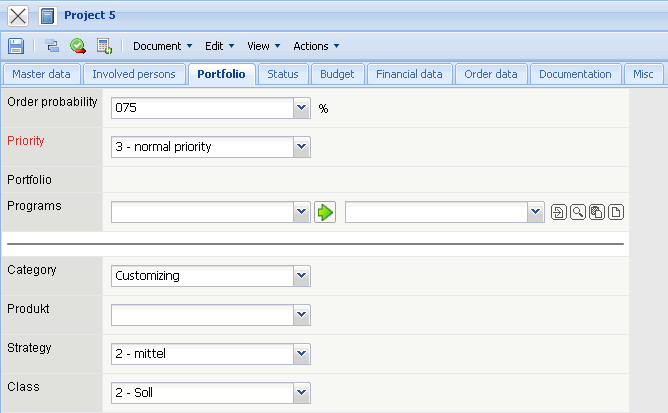Click the new document icon in Programs row
668x413 pixels.
pos(616,212)
